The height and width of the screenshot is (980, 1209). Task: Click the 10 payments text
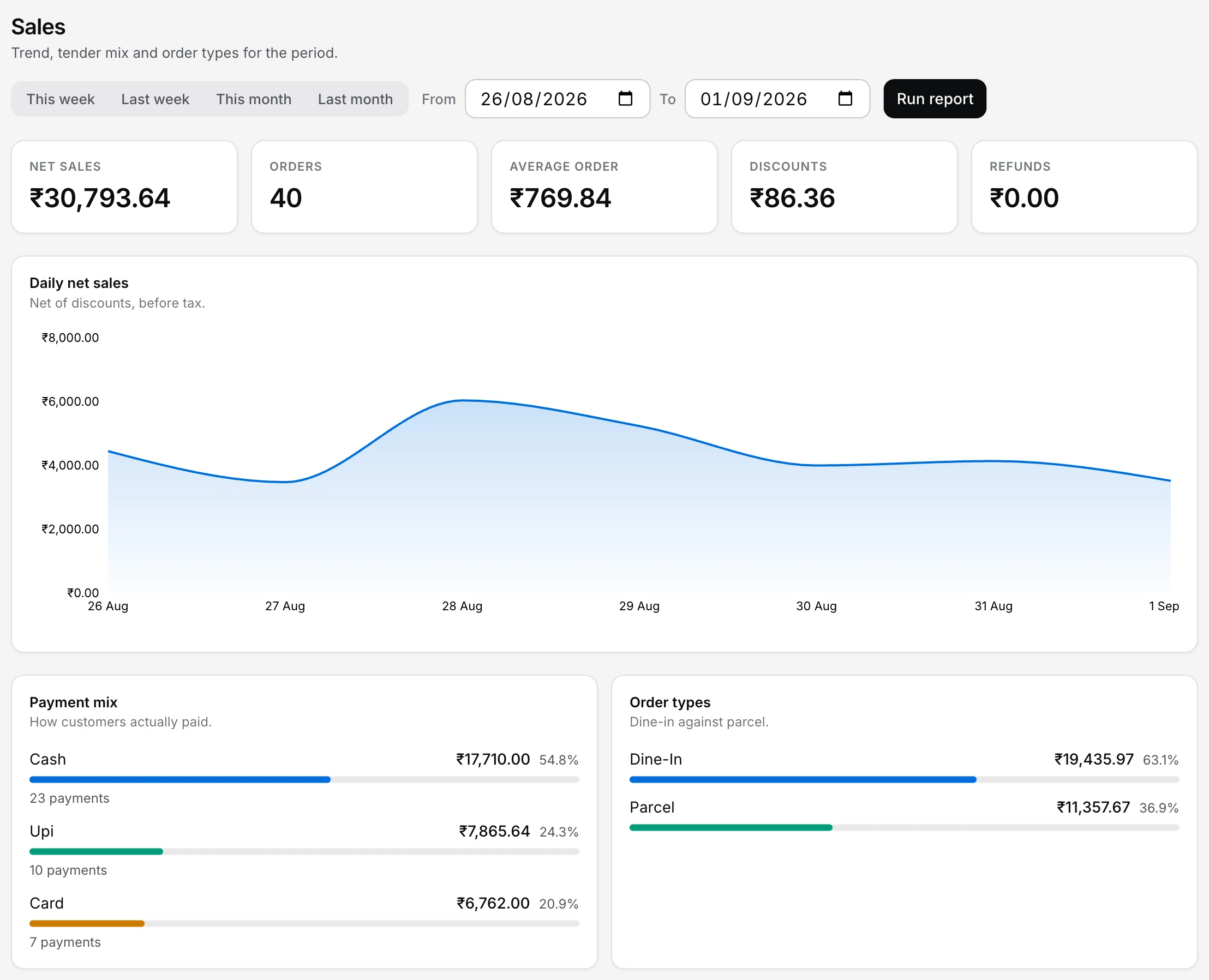(x=68, y=870)
